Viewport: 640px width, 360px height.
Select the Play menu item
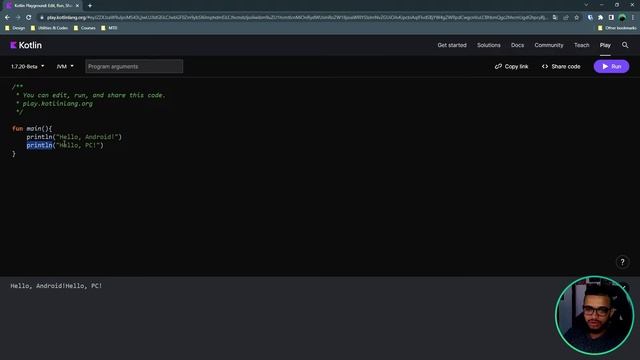coord(605,45)
